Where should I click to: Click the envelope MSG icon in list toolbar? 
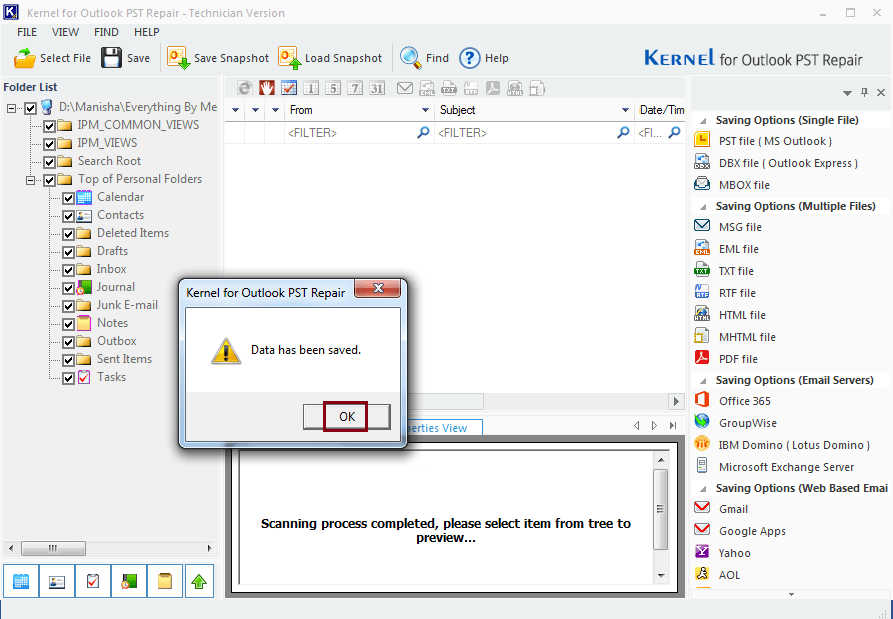pyautogui.click(x=405, y=88)
